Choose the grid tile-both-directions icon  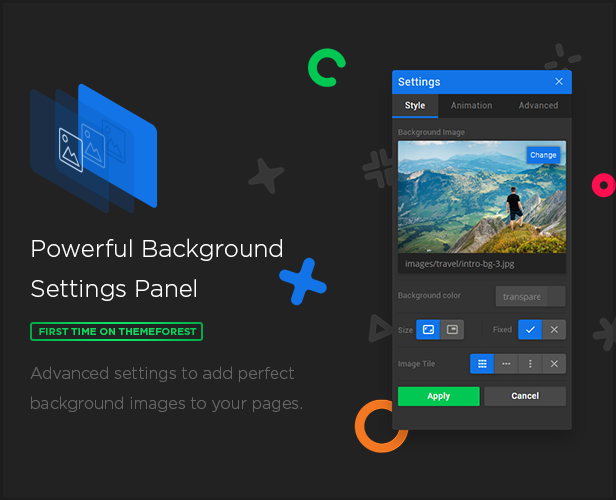point(482,364)
